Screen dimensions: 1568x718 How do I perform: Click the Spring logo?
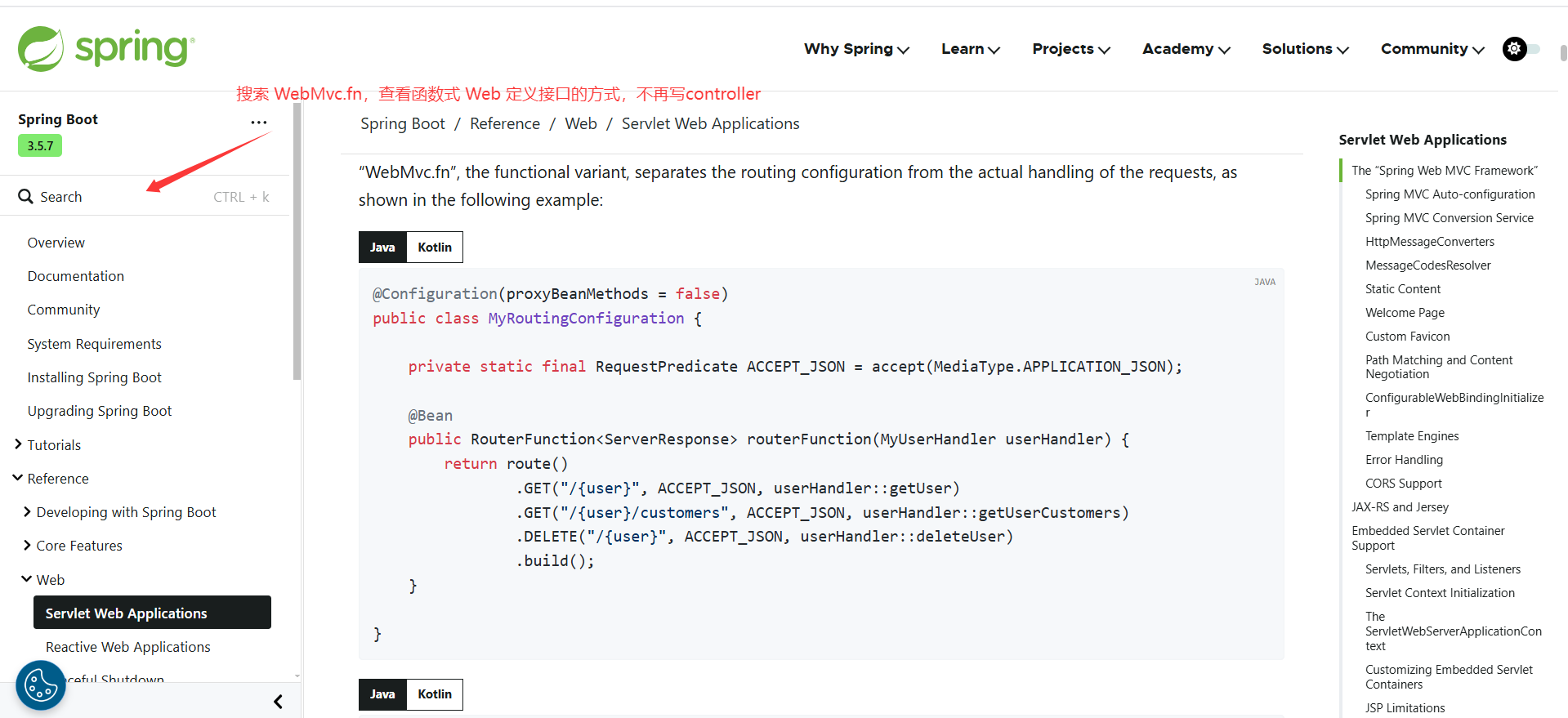click(106, 48)
